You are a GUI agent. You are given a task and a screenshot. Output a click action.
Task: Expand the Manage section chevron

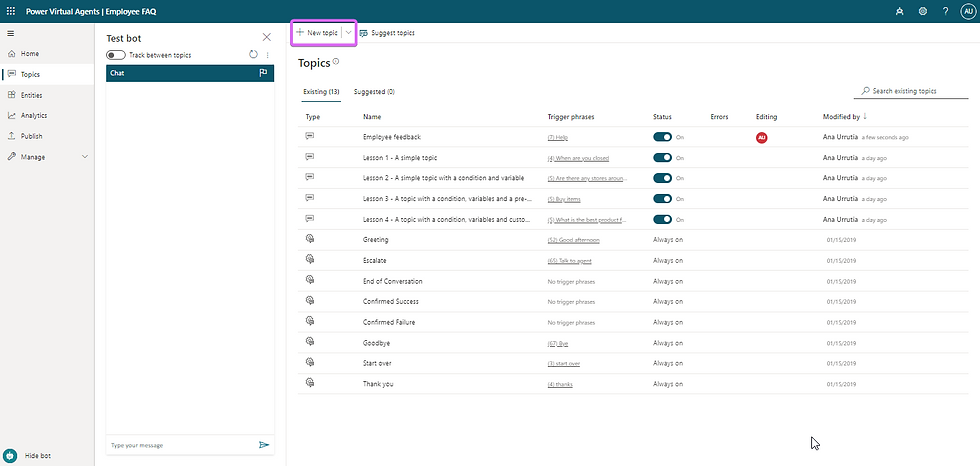click(x=85, y=157)
